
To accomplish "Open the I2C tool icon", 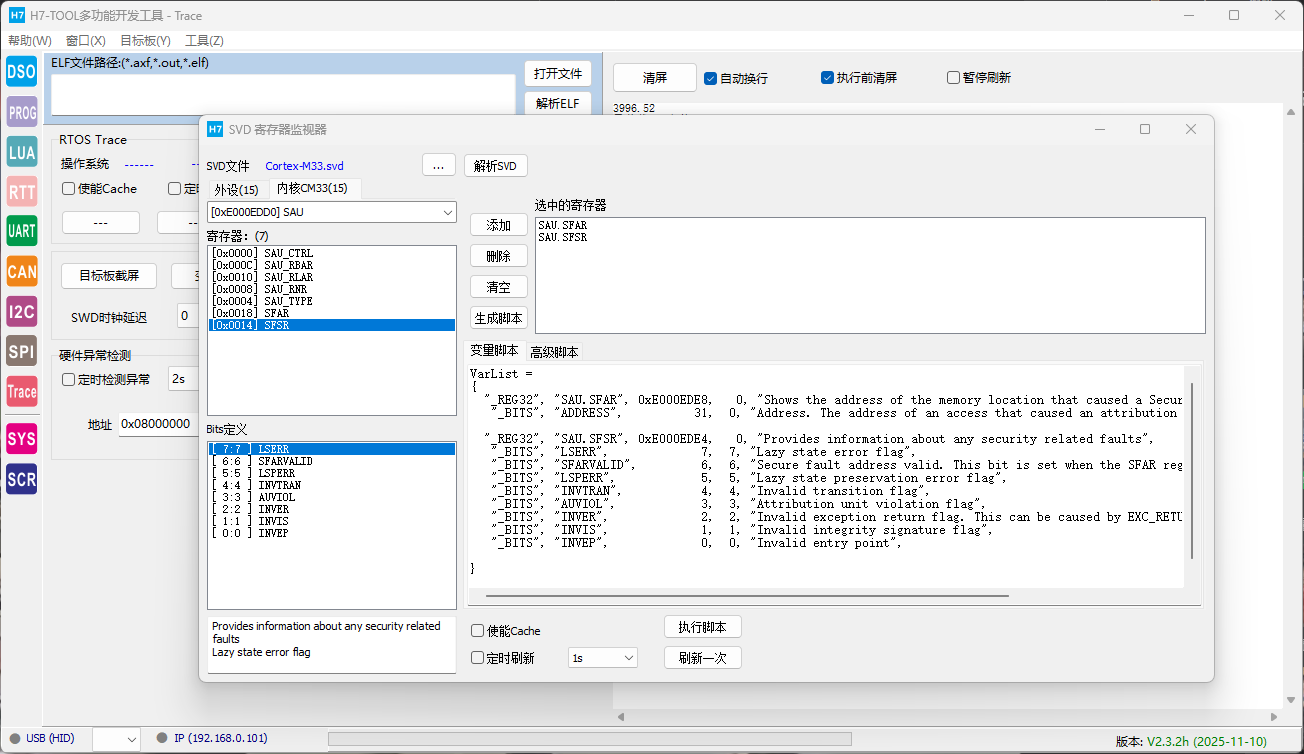I will click(x=21, y=311).
